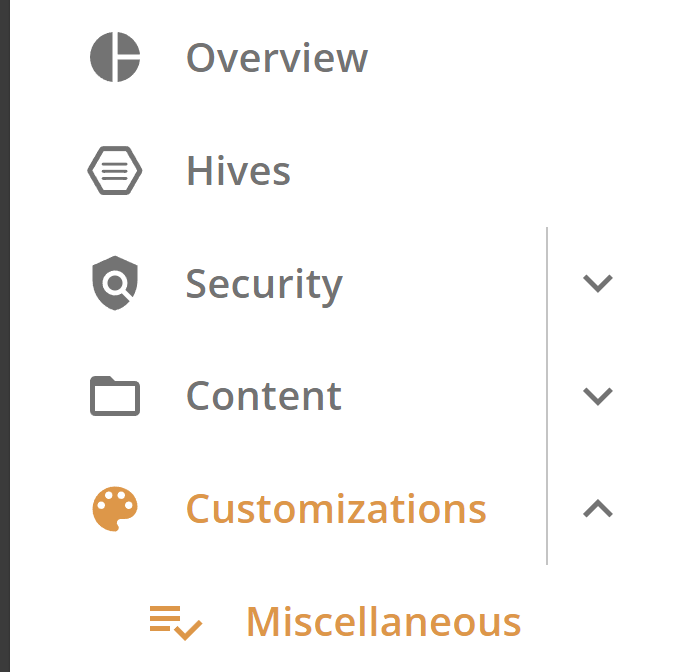The image size is (680, 672).
Task: Select the Content text label
Action: pos(264,396)
